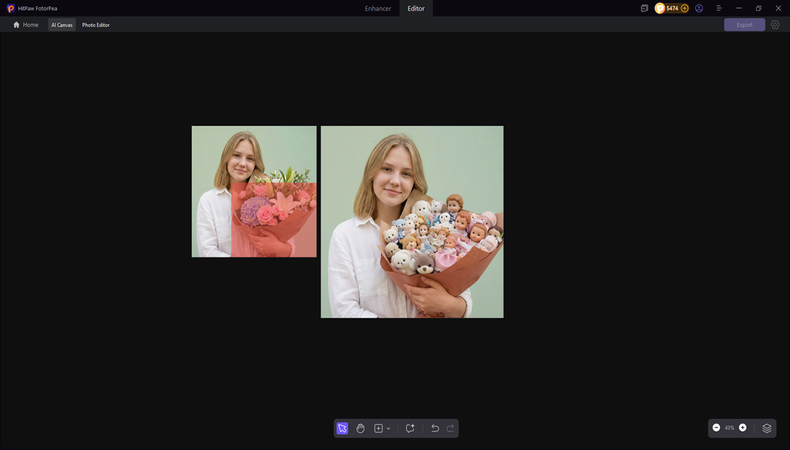Zoom in with the plus button
Image resolution: width=790 pixels, height=450 pixels.
(x=743, y=427)
